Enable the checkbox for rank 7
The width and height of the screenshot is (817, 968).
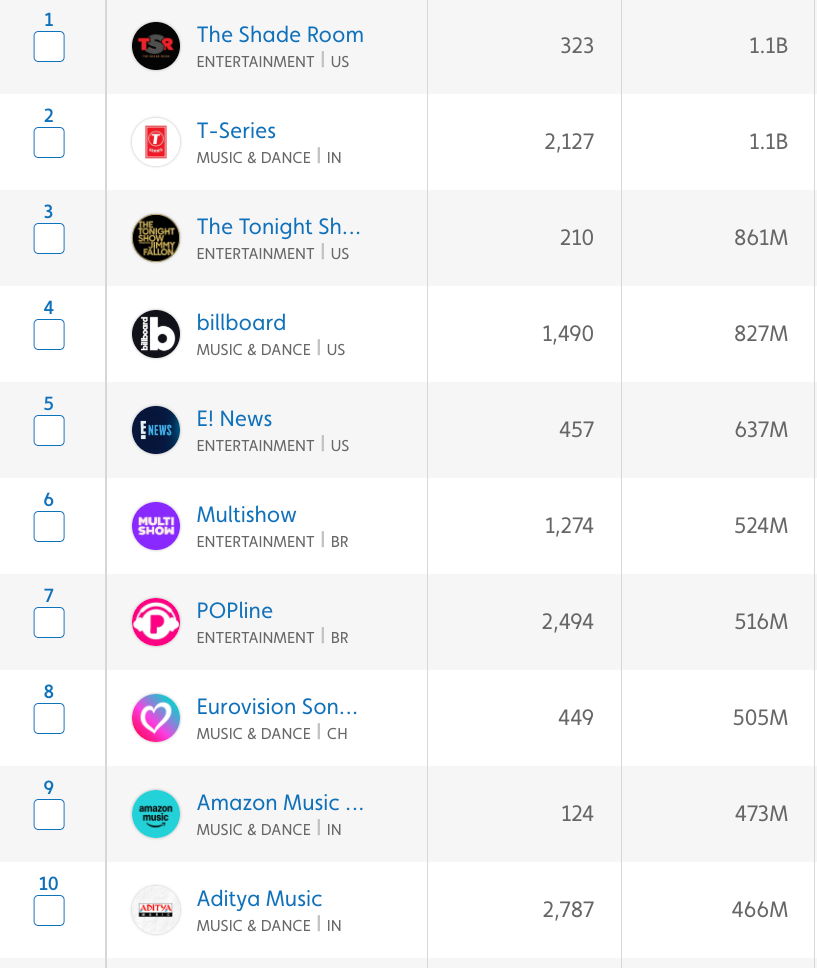pos(49,622)
